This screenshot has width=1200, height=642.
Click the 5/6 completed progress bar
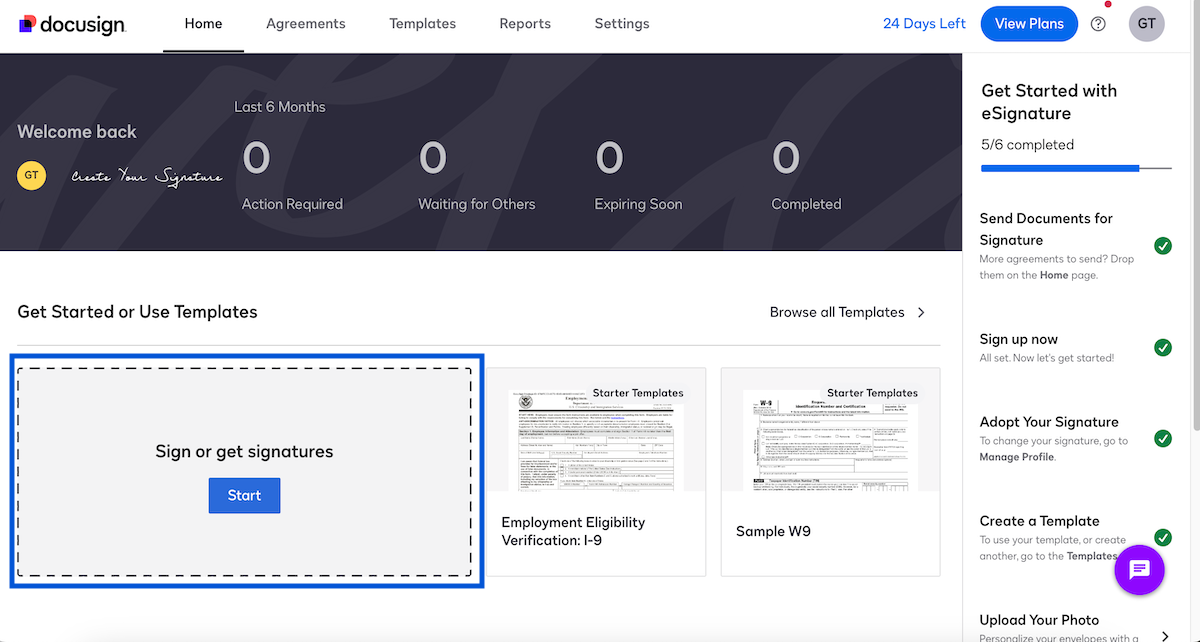click(1075, 168)
